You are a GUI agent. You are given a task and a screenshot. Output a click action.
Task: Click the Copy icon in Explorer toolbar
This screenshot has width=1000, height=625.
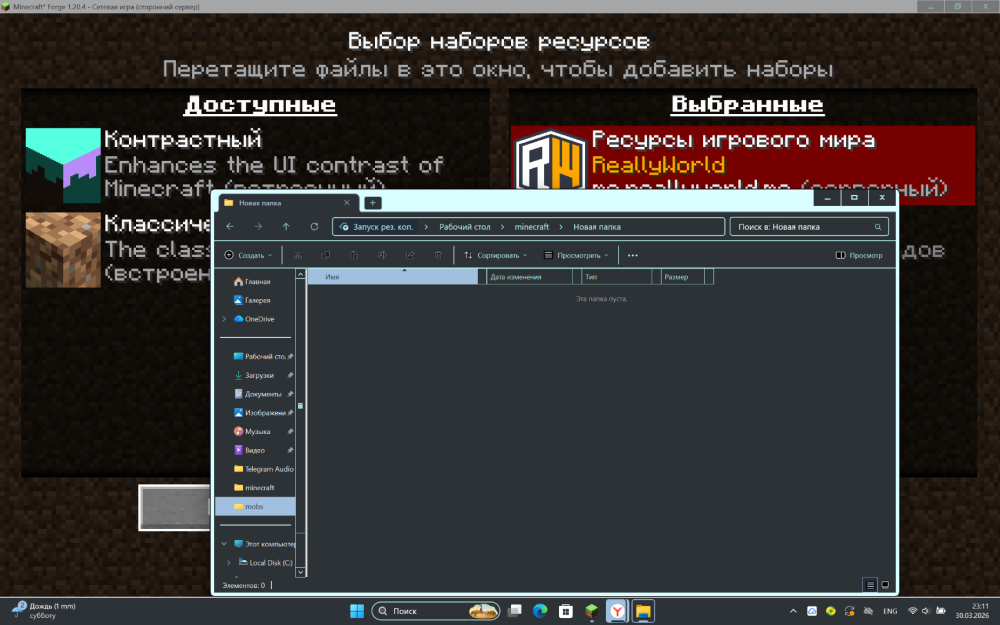(325, 255)
